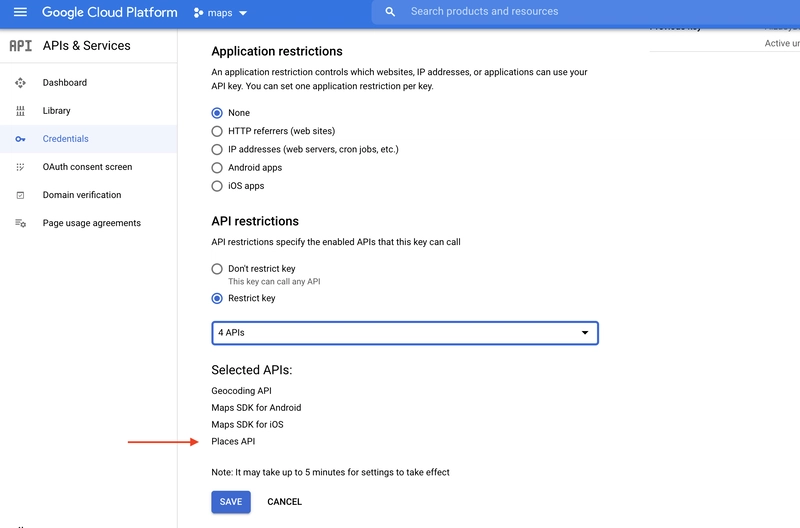Click the Domain verification checkbox icon
The width and height of the screenshot is (800, 528).
coord(20,195)
